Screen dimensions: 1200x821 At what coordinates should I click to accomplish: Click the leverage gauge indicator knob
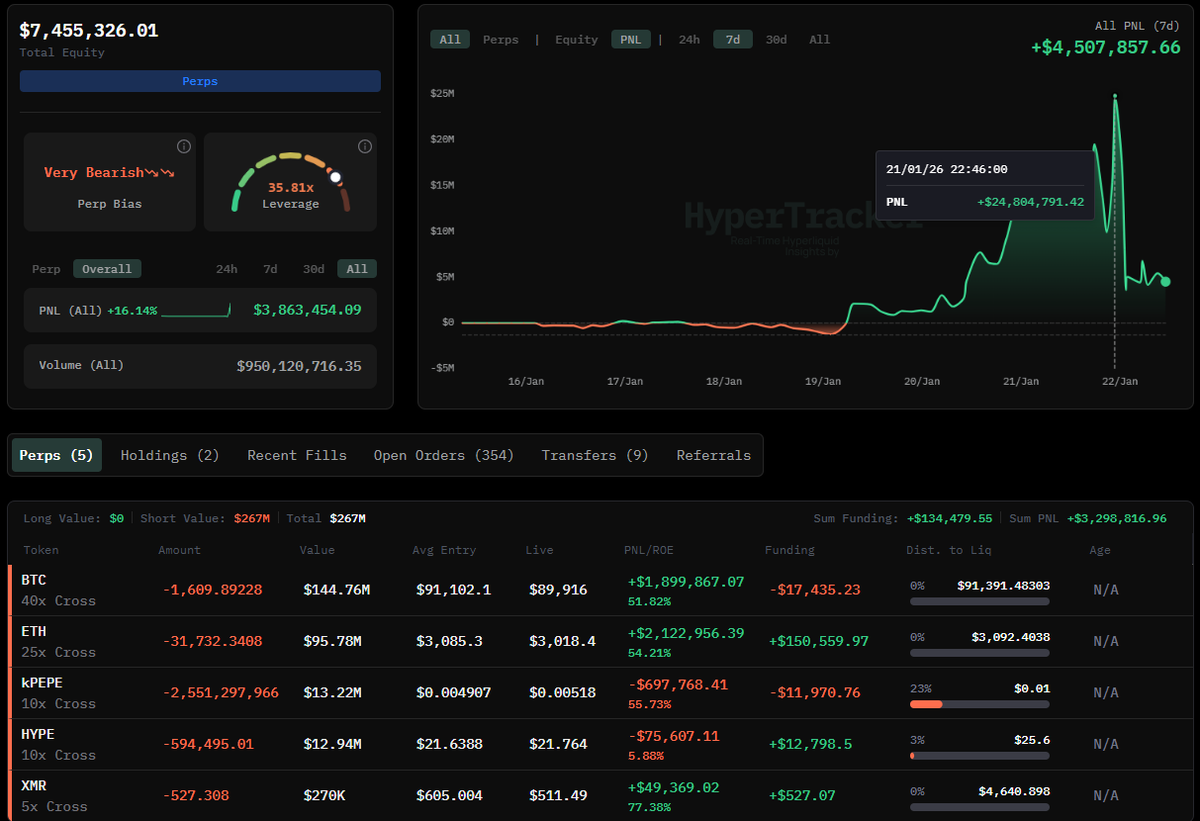[x=336, y=178]
